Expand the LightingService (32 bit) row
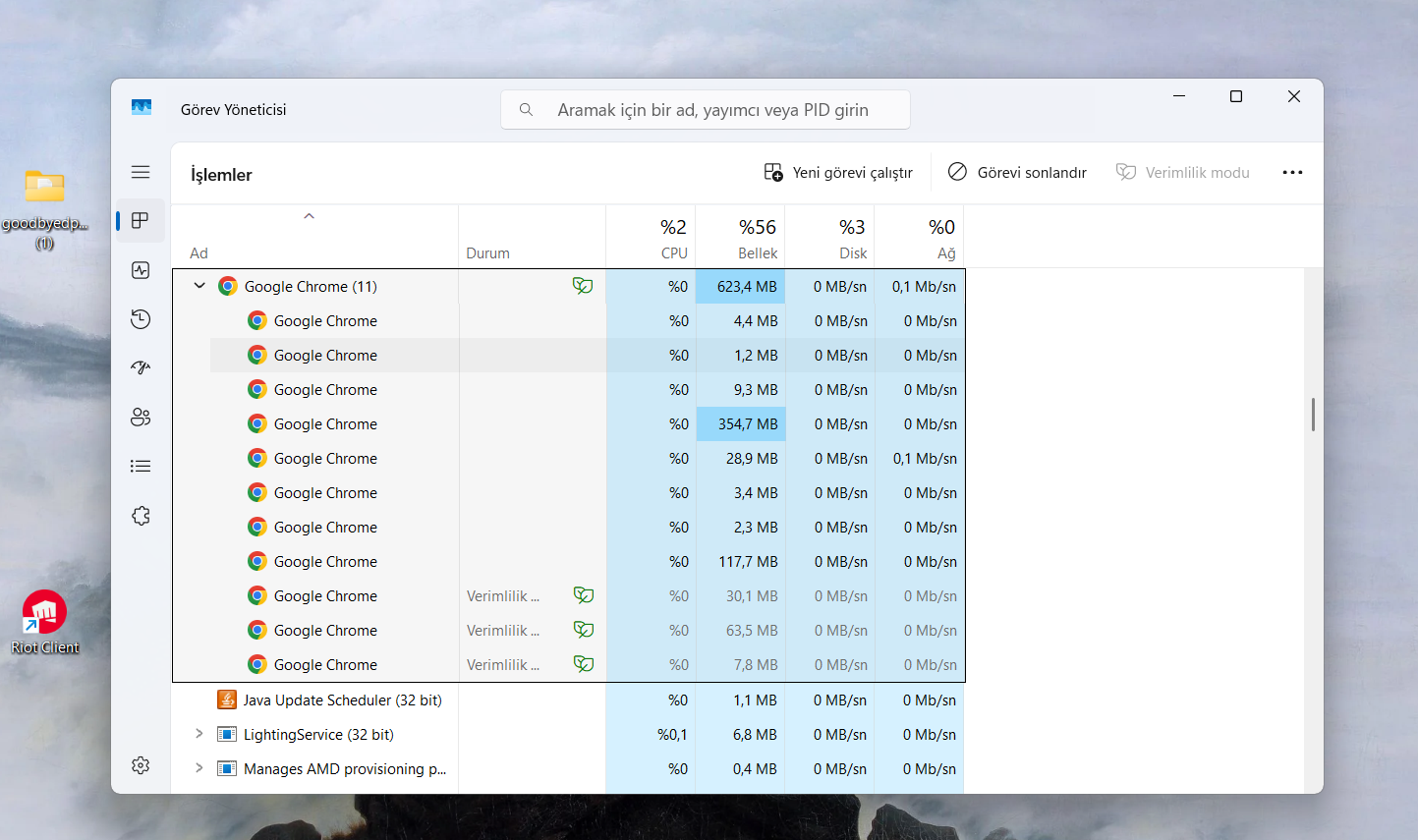Image resolution: width=1418 pixels, height=840 pixels. point(199,734)
